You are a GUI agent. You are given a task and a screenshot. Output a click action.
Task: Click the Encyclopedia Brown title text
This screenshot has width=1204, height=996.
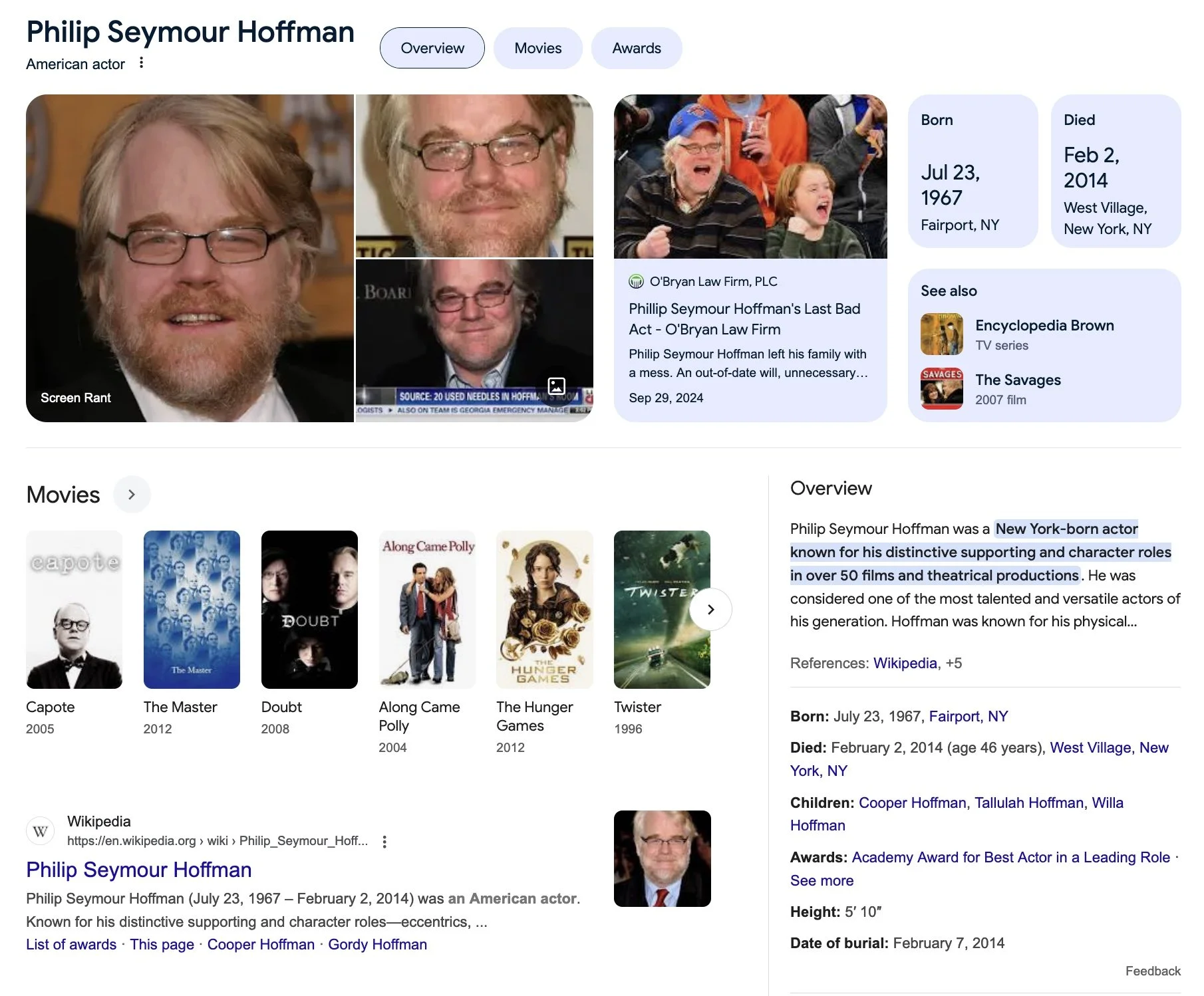(1044, 325)
